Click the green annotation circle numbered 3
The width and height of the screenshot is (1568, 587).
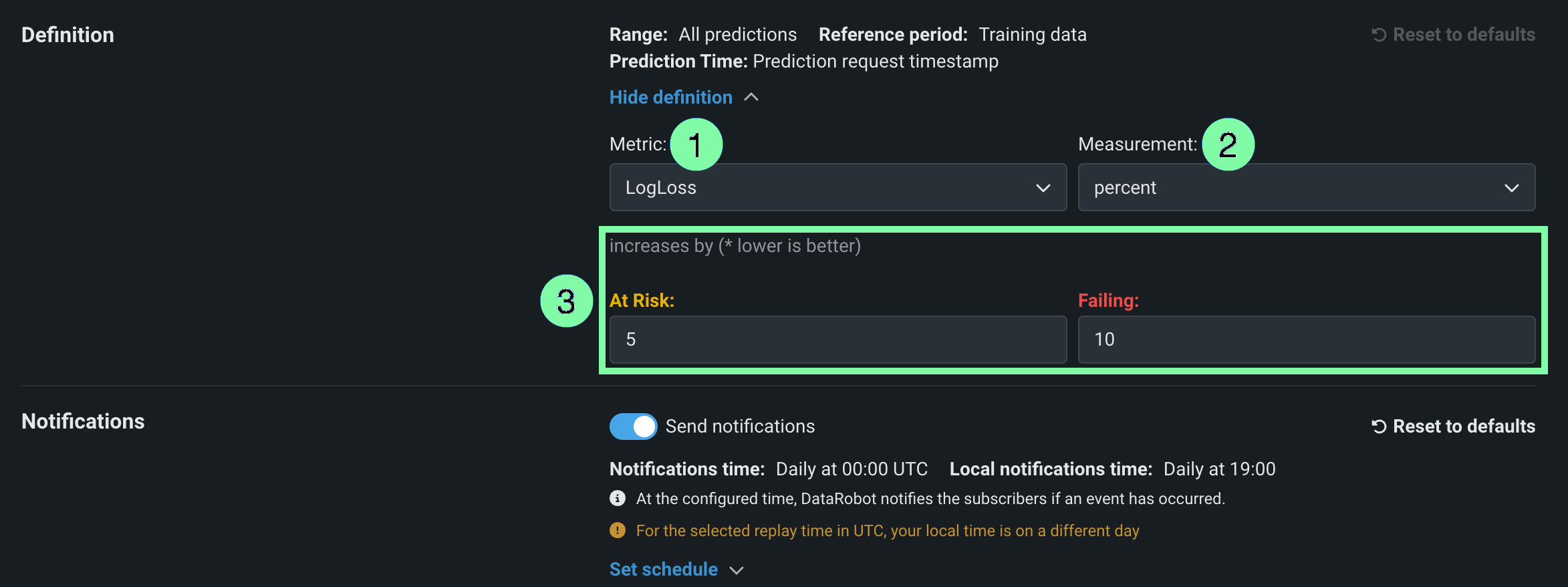pyautogui.click(x=566, y=301)
